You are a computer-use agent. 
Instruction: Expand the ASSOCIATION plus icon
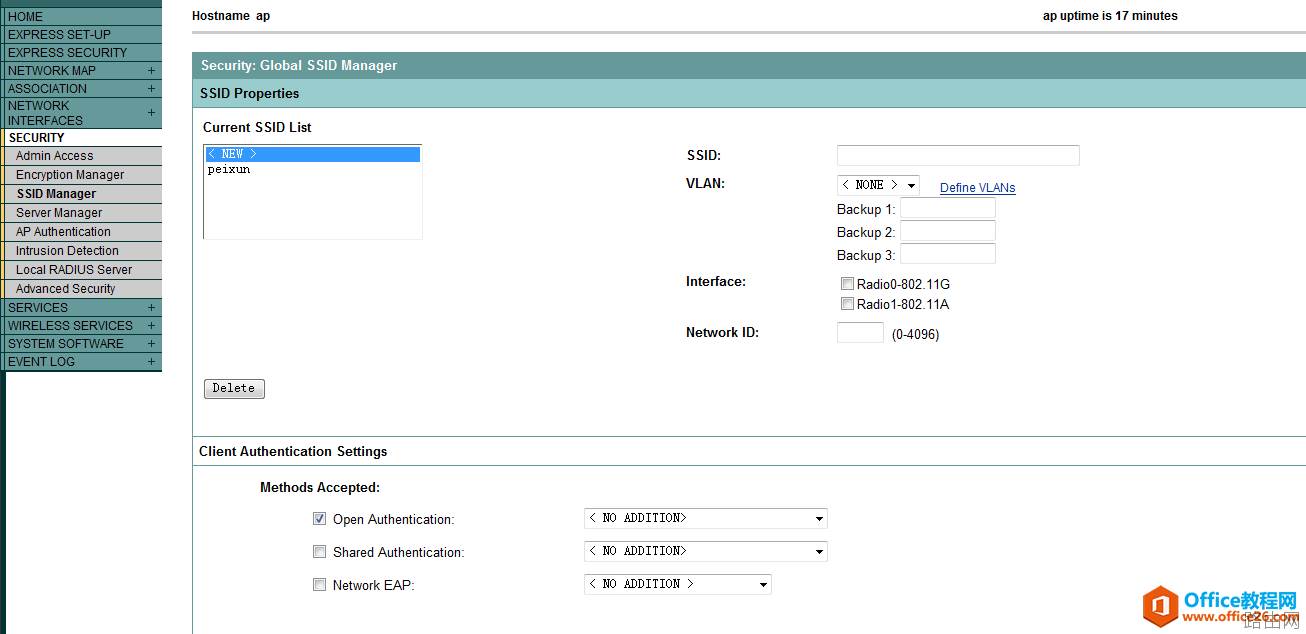coord(151,88)
